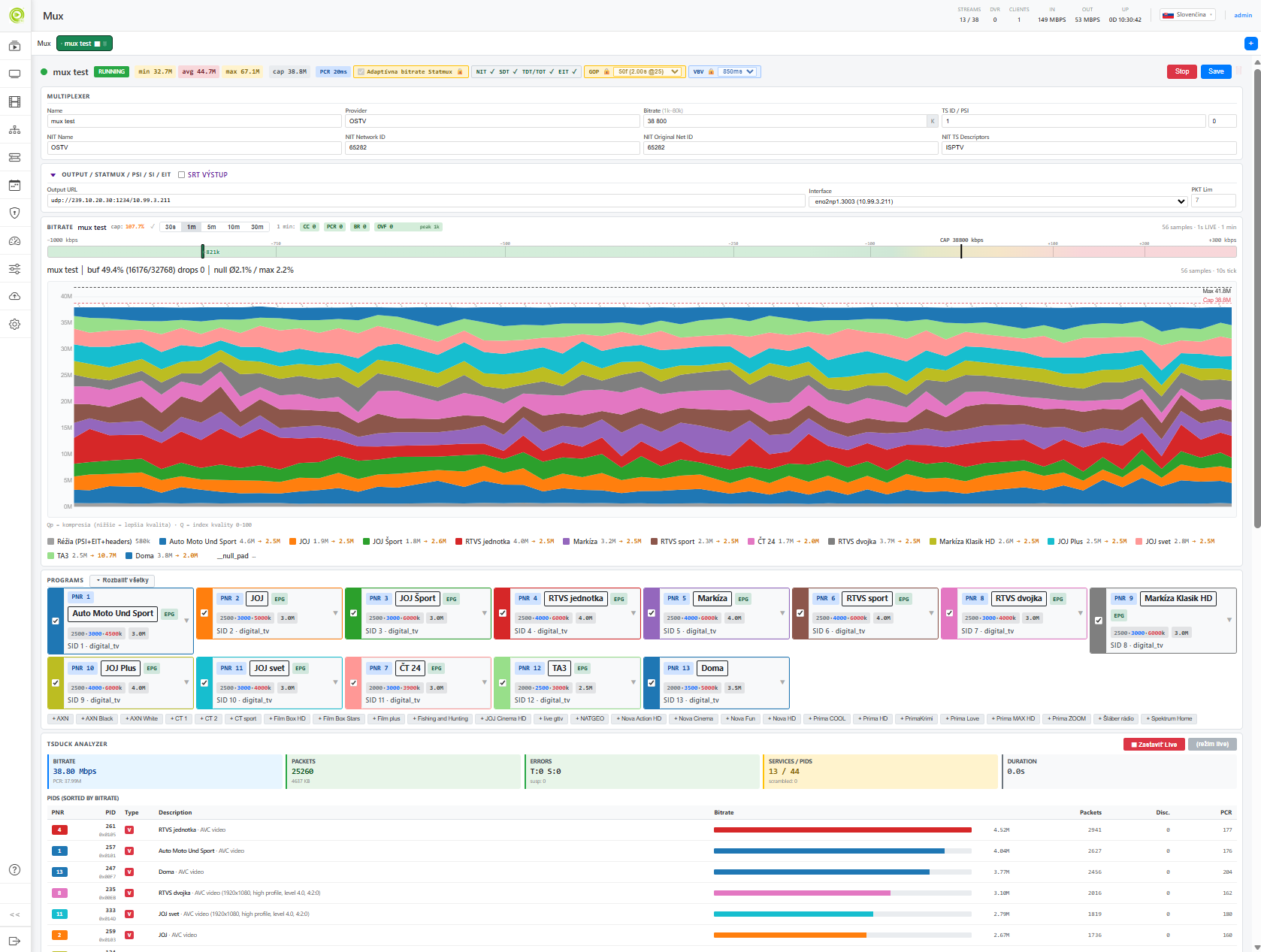1261x952 pixels.
Task: Click the V video badge for RTVS jednotka PID
Action: point(129,830)
